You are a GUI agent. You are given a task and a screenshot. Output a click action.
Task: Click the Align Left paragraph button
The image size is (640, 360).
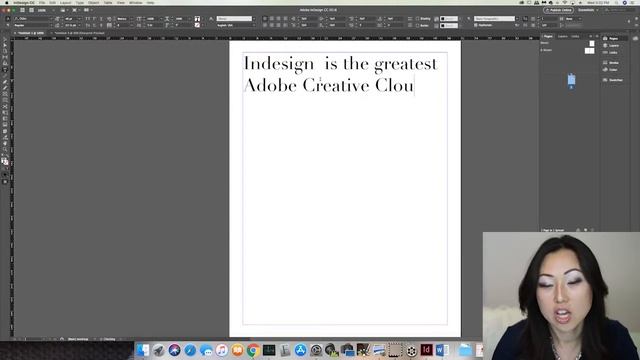265,19
